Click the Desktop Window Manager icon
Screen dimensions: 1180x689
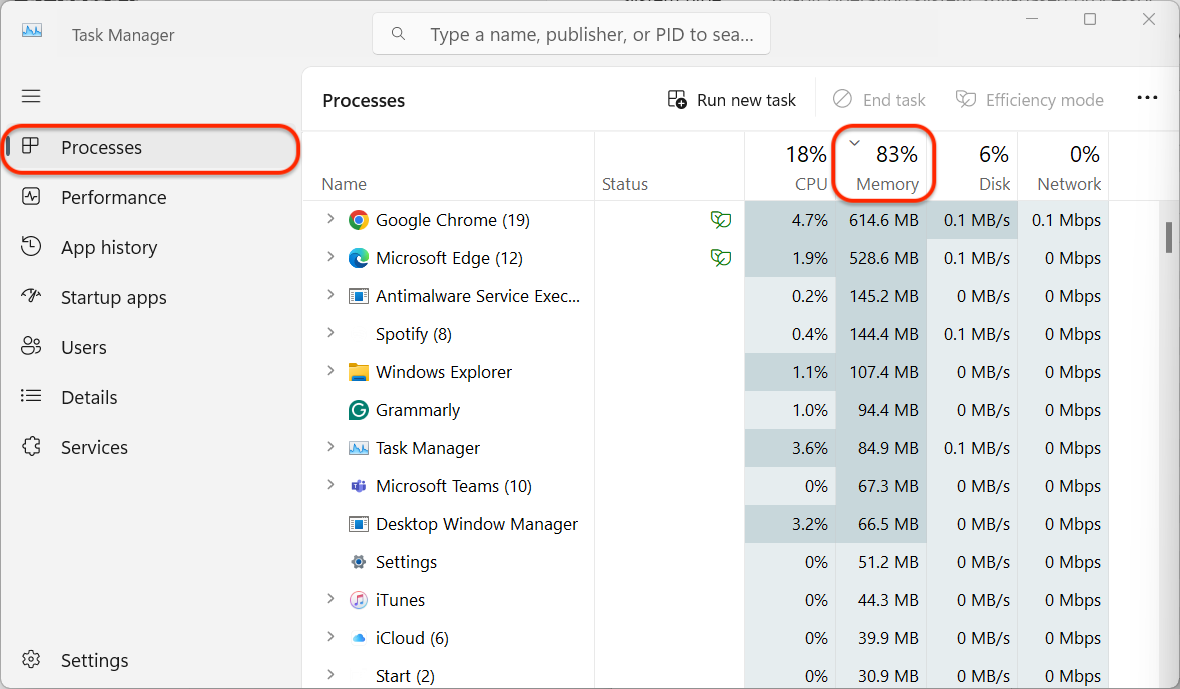click(x=359, y=524)
